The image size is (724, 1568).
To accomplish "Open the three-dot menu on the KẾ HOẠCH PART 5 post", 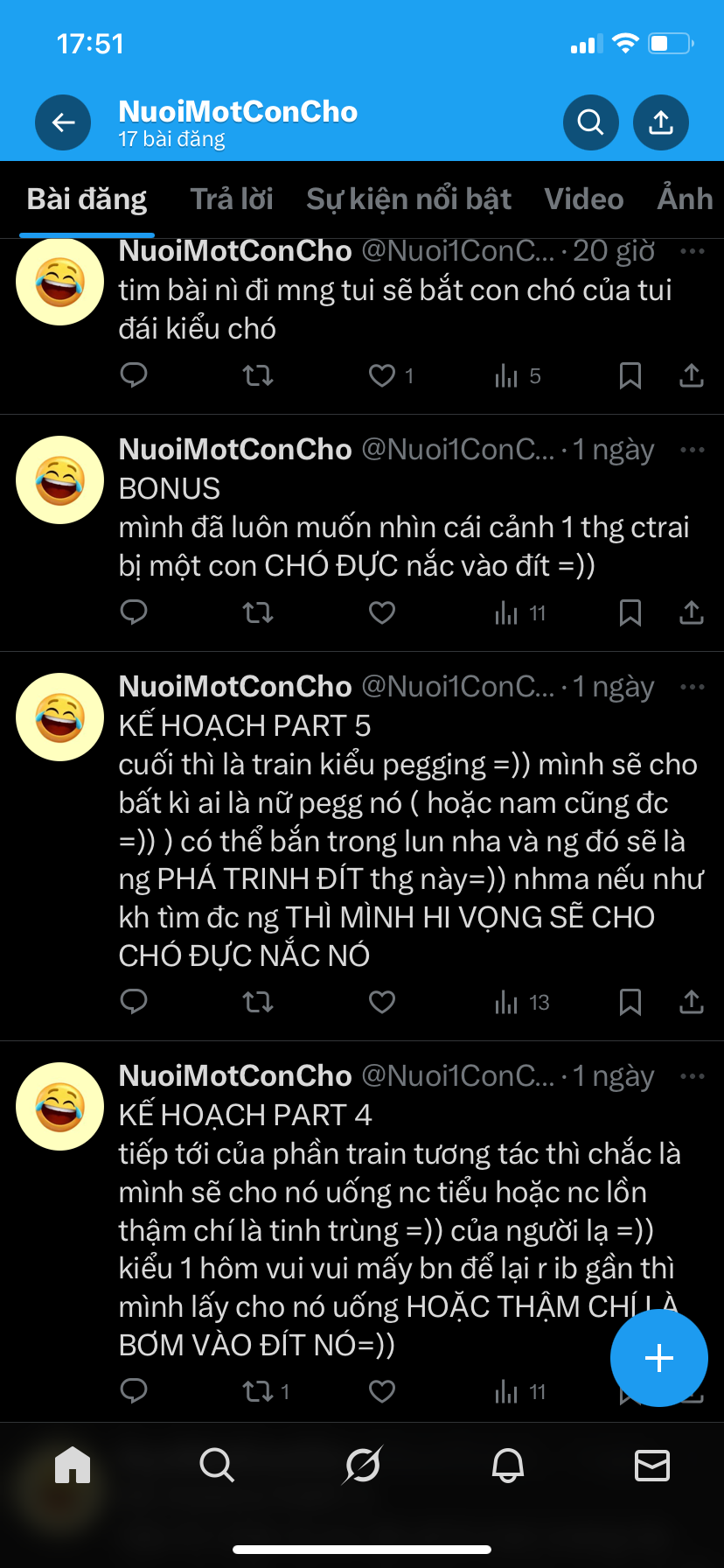I will (x=693, y=687).
